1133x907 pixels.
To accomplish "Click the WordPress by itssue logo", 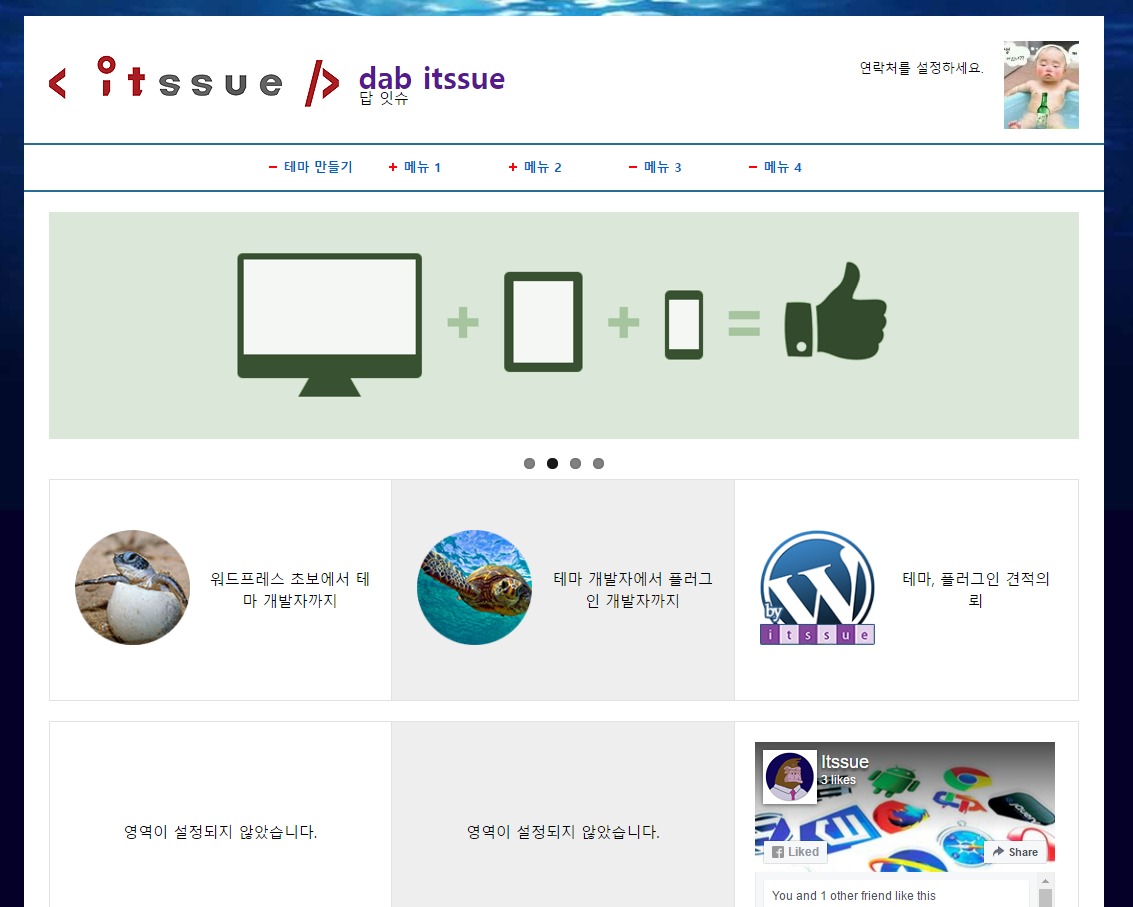I will pyautogui.click(x=817, y=587).
